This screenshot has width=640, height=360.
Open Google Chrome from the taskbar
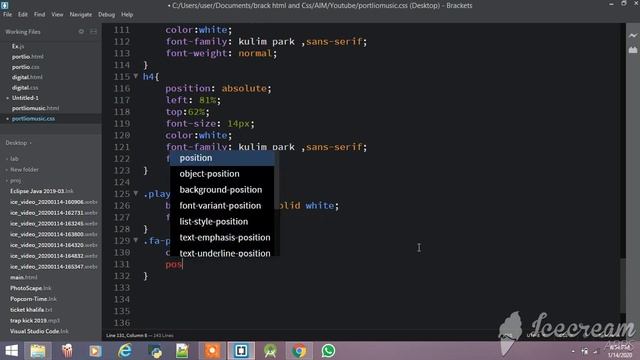pyautogui.click(x=299, y=351)
